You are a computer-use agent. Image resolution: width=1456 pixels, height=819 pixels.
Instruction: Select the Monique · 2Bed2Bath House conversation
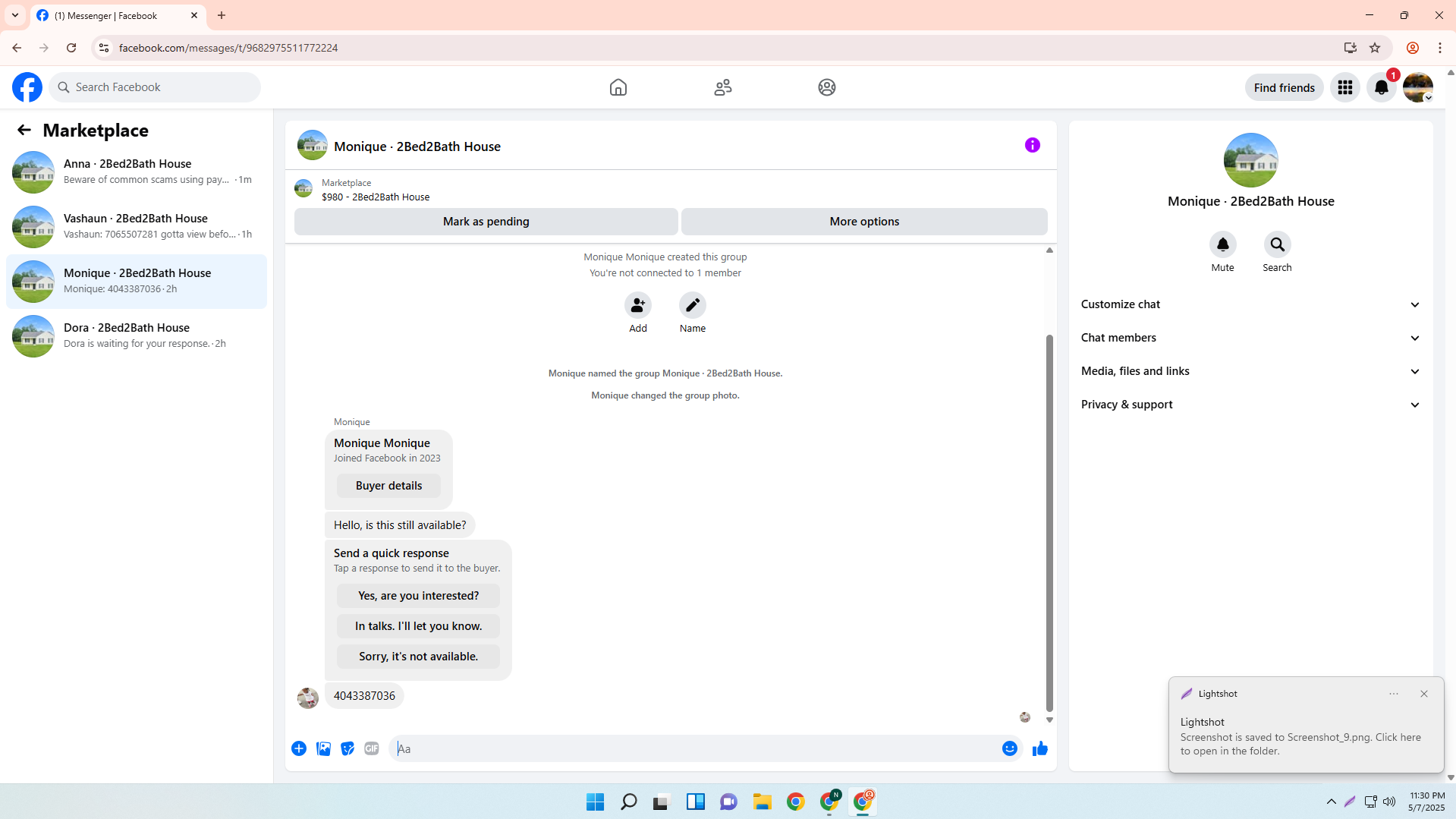137,282
